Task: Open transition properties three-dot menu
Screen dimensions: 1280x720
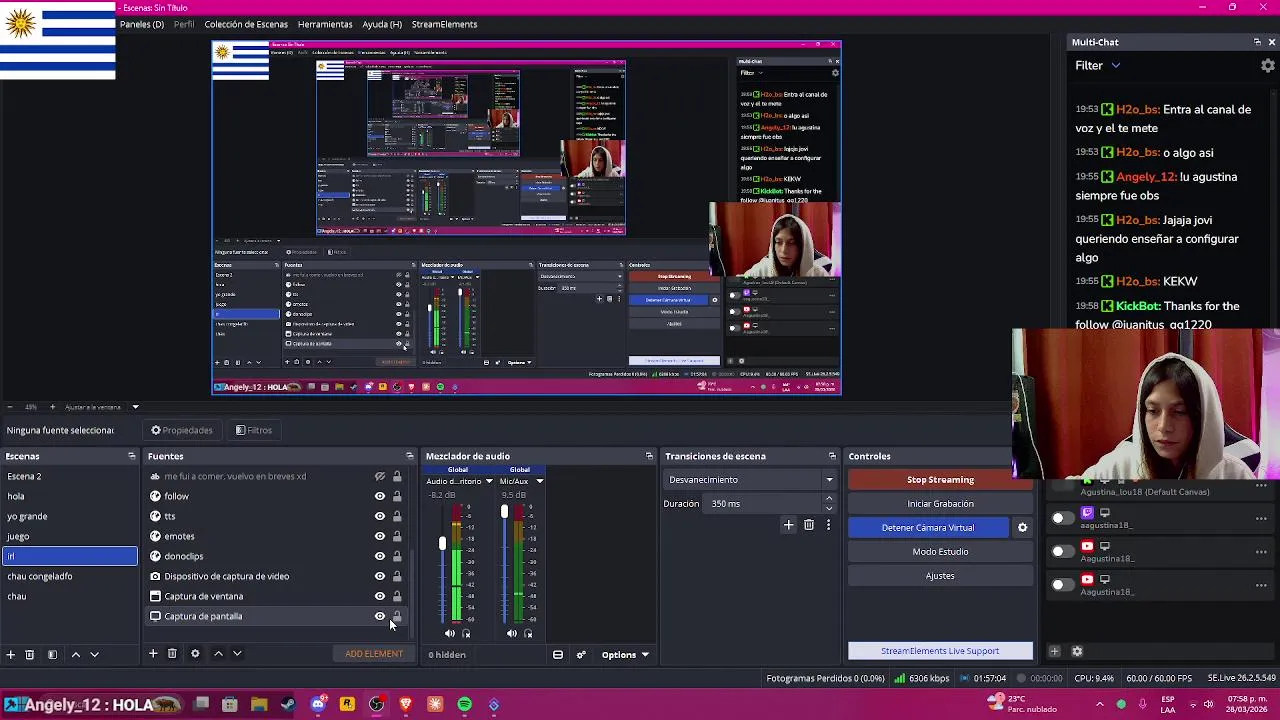Action: pyautogui.click(x=828, y=524)
